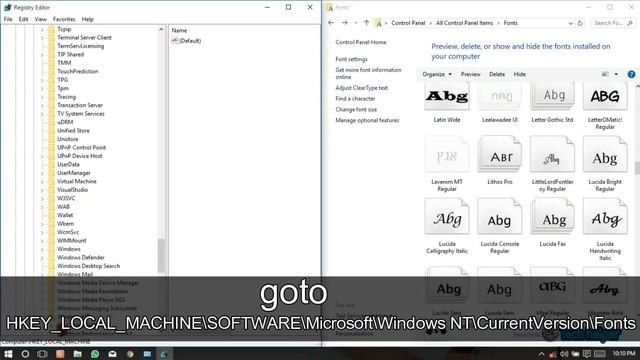
Task: Open Manage optional features link
Action: [x=367, y=120]
